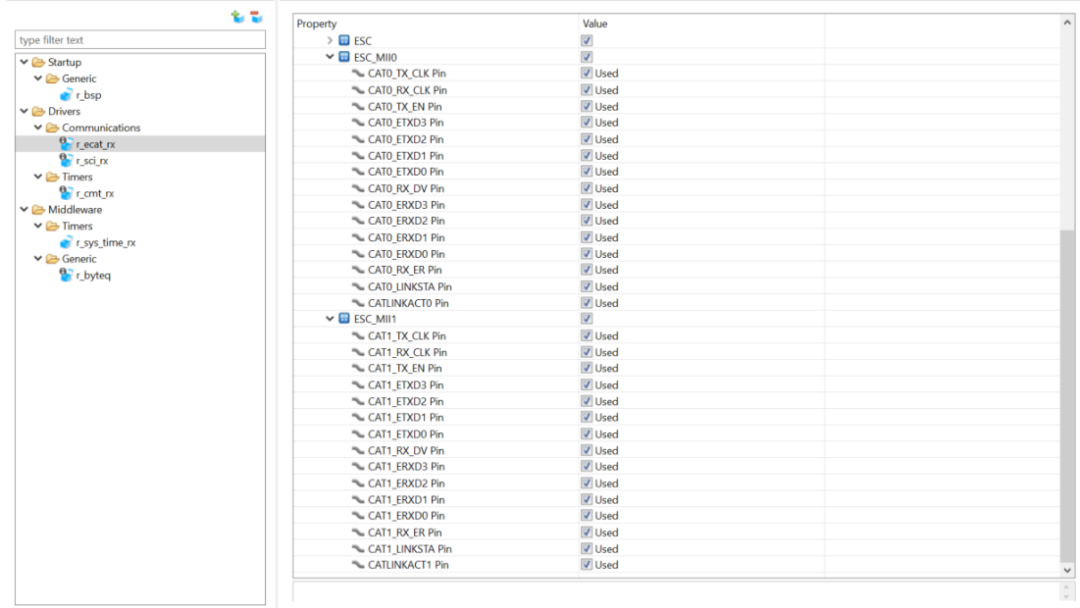Click the type filter text field

[140, 41]
